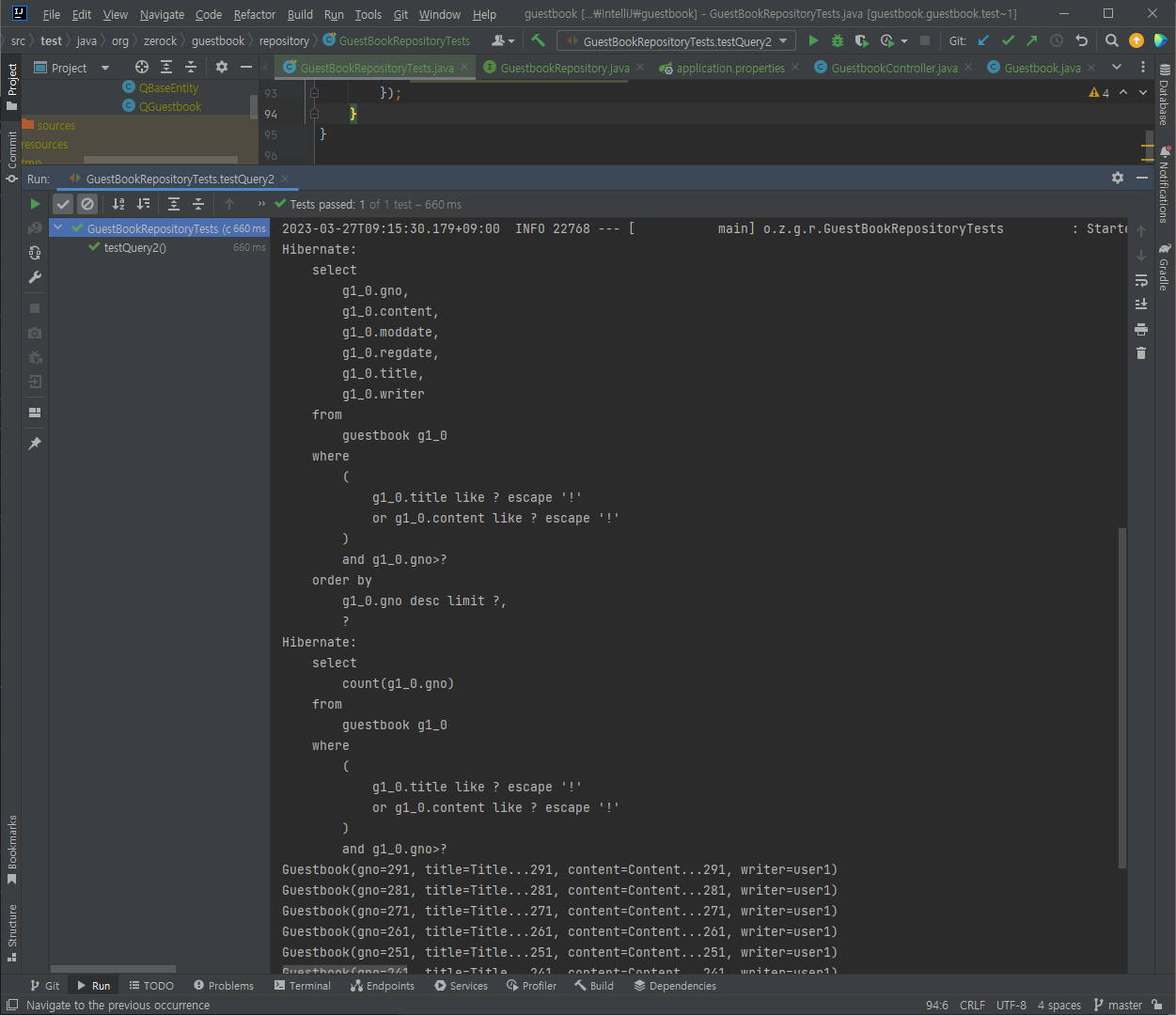Click the Git update project arrow icon

(983, 40)
